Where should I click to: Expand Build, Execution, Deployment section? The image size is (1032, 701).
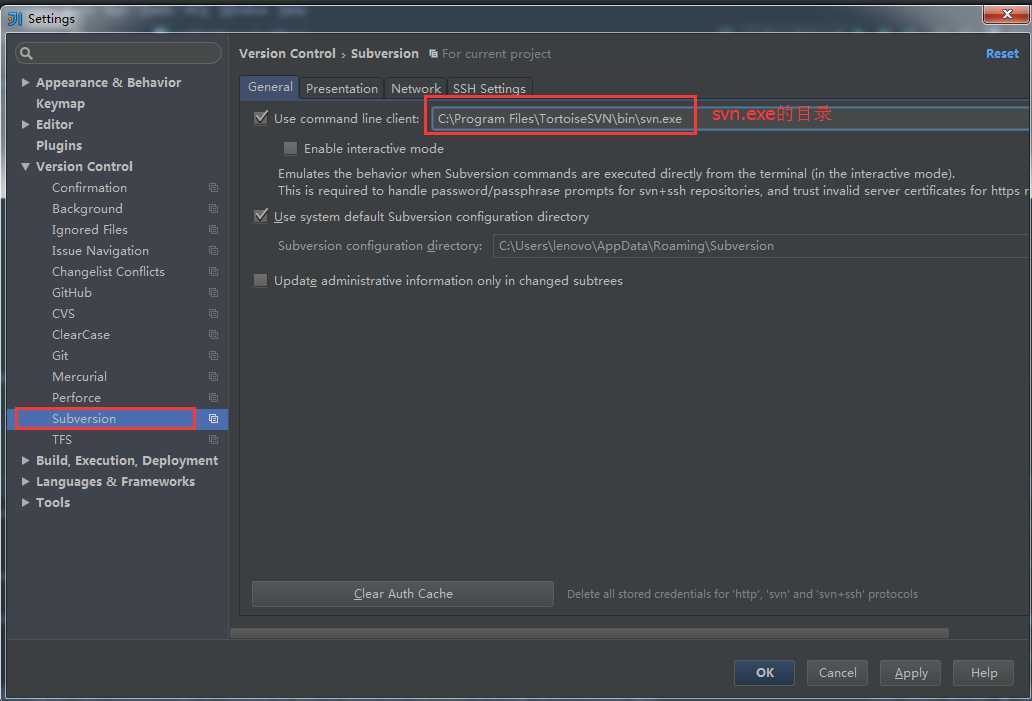point(25,461)
